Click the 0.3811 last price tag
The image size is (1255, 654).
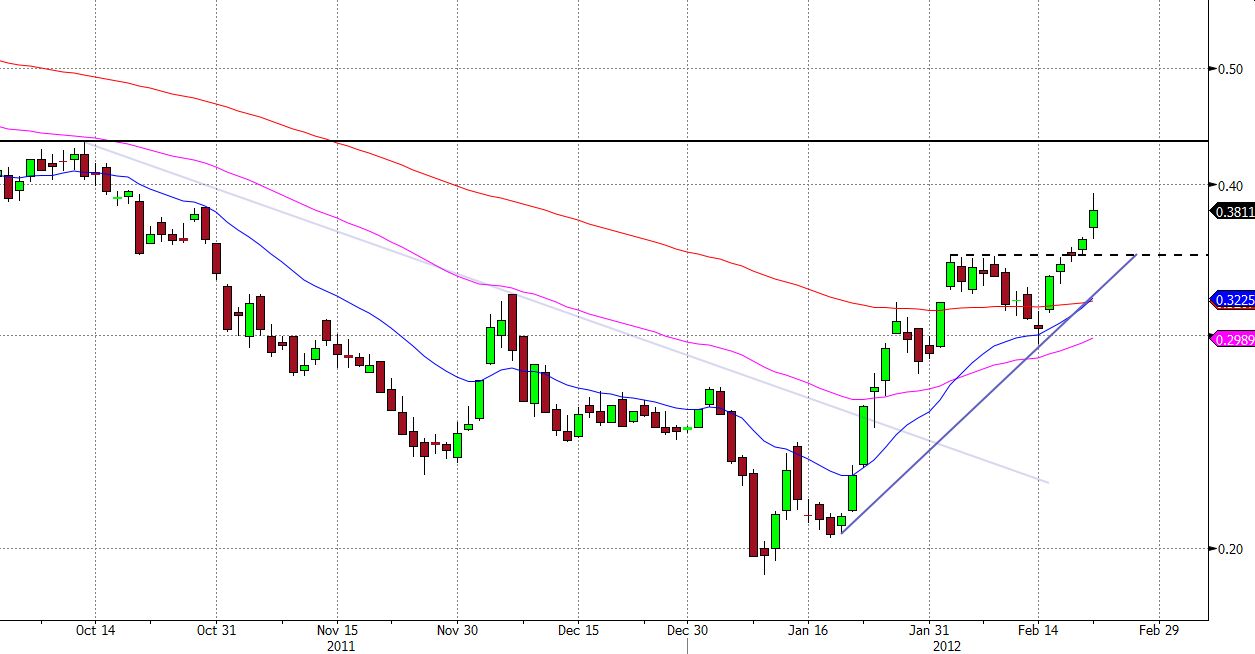(x=1232, y=211)
